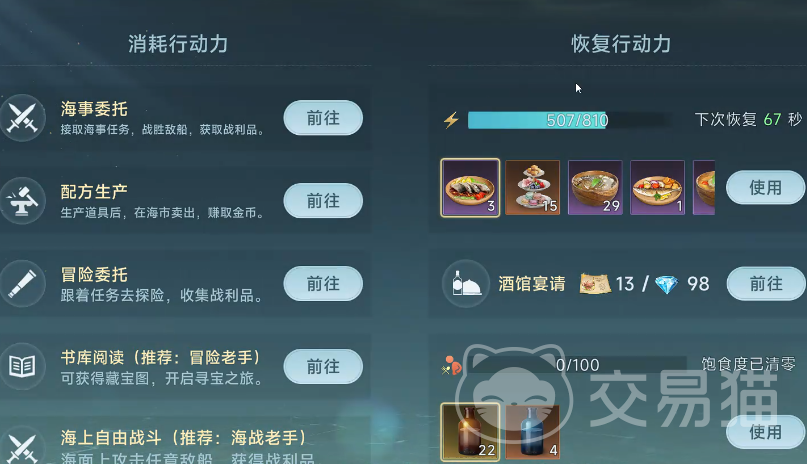The image size is (807, 464).
Task: Click the tavern banquet bottle icon
Action: coord(466,283)
